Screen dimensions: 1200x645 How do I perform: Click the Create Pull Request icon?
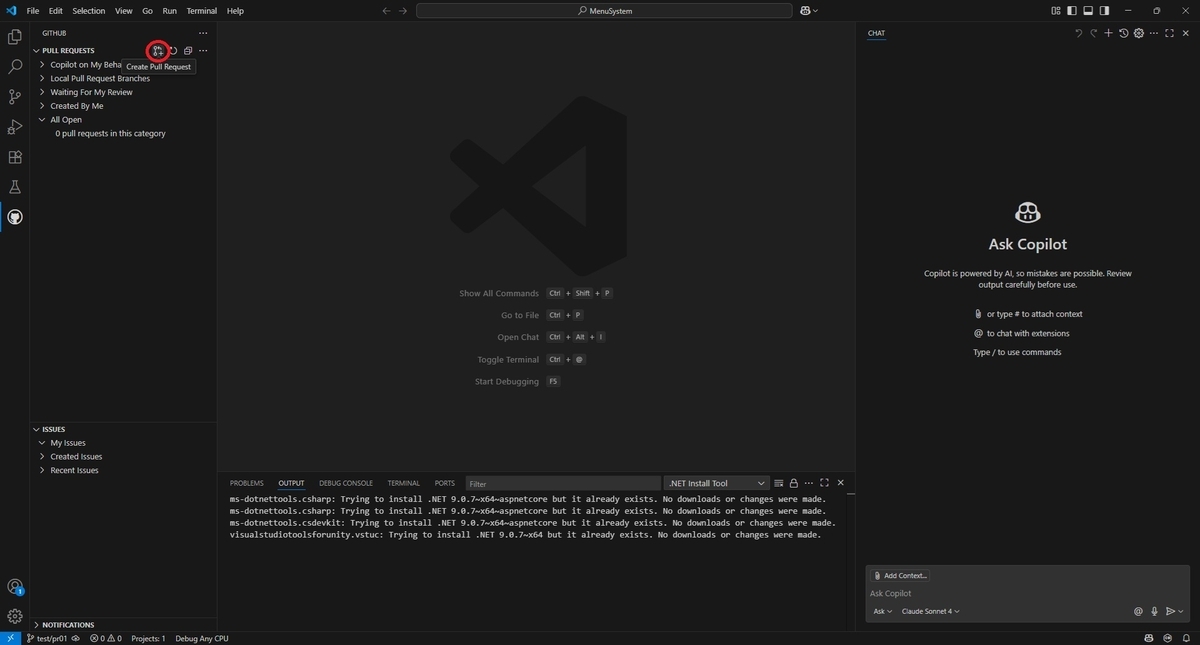click(x=158, y=50)
